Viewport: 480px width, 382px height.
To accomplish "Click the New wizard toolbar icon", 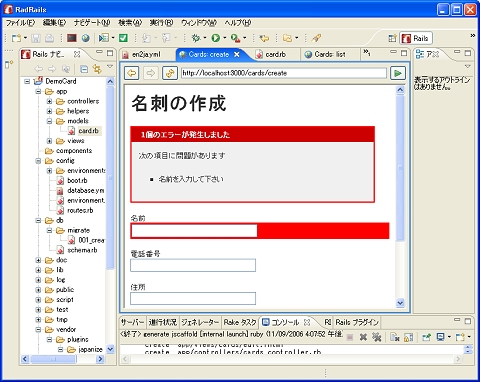I will pos(16,38).
